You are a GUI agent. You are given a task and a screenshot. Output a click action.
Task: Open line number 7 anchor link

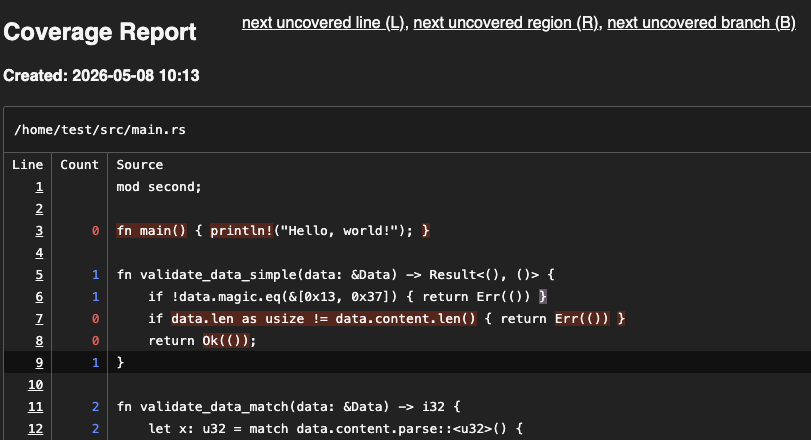(x=39, y=318)
